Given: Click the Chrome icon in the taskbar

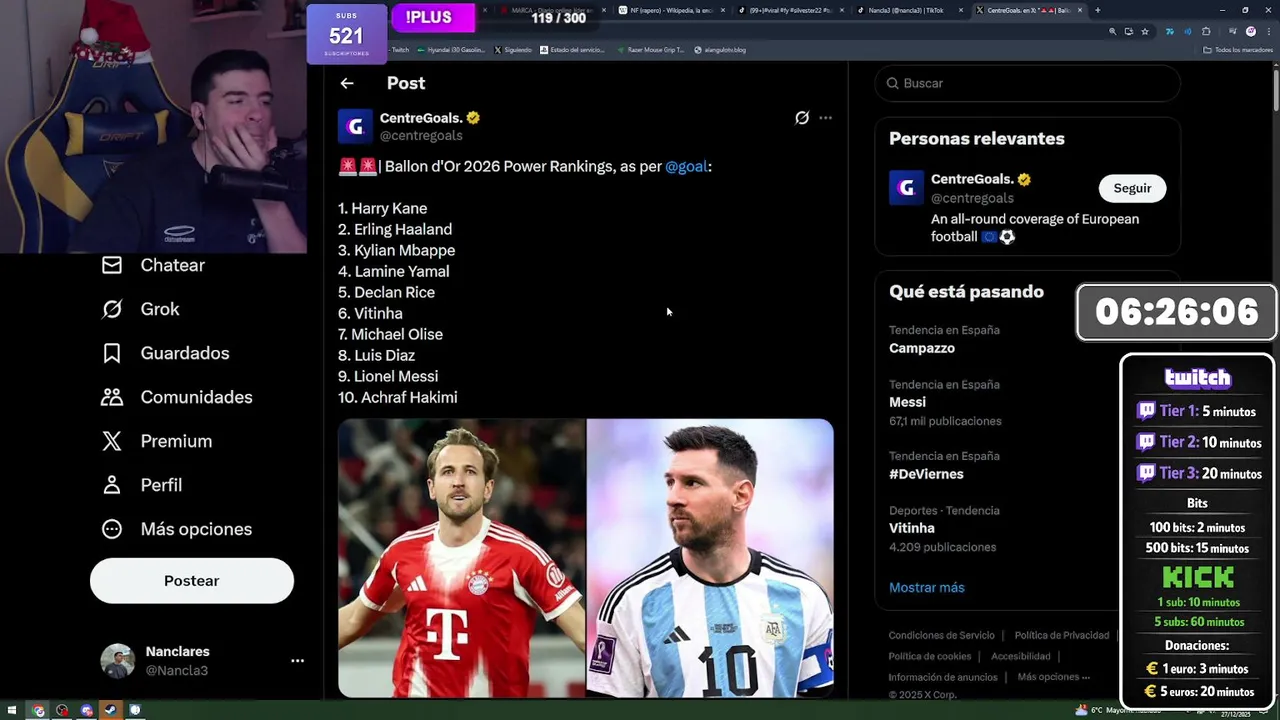Looking at the screenshot, I should click(38, 710).
